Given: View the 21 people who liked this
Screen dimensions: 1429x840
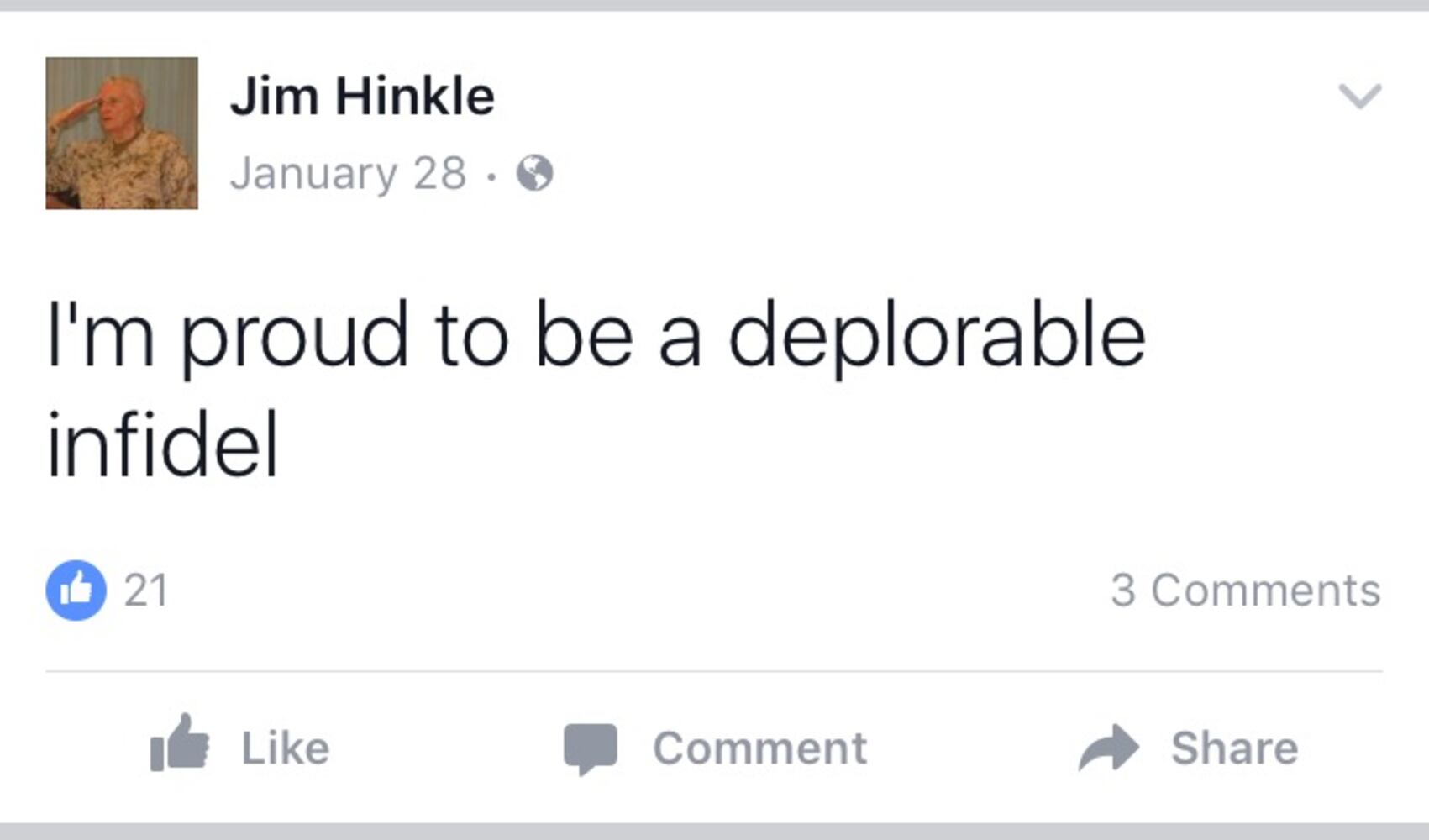Looking at the screenshot, I should pyautogui.click(x=146, y=591).
